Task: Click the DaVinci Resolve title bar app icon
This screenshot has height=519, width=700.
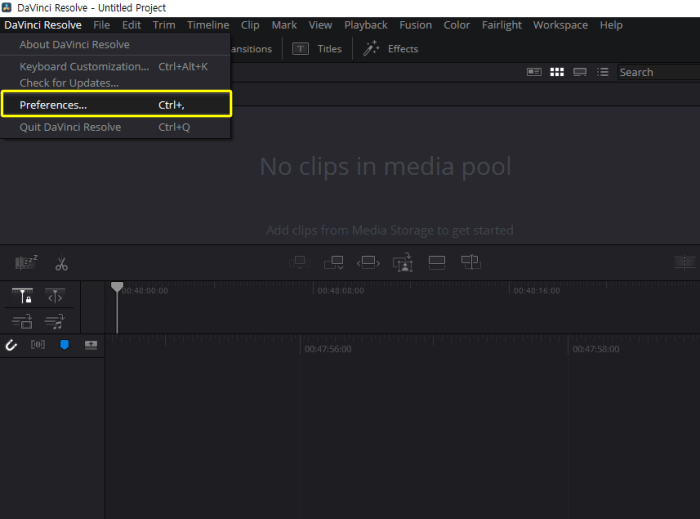Action: pyautogui.click(x=7, y=7)
